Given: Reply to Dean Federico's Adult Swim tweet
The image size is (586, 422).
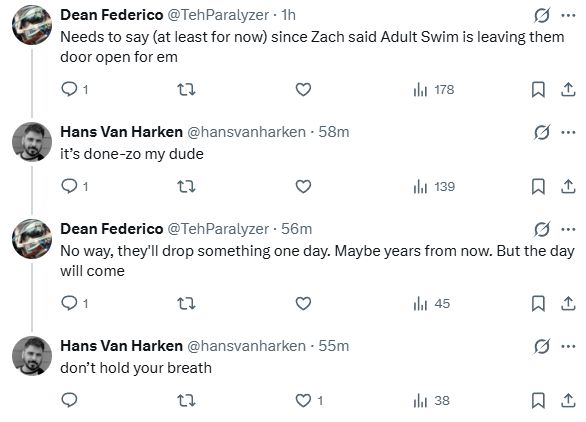Looking at the screenshot, I should [74, 90].
